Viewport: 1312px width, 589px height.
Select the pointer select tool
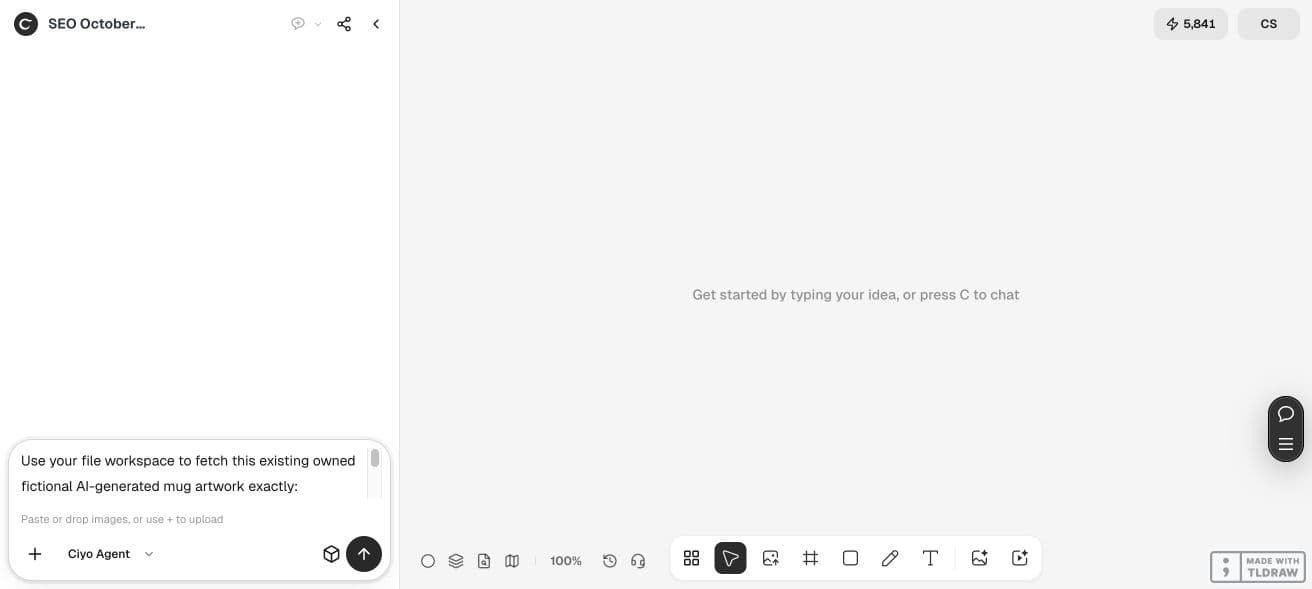click(731, 558)
